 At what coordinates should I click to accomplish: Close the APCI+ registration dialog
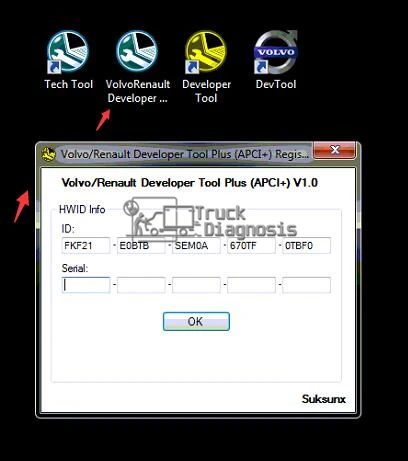(335, 150)
